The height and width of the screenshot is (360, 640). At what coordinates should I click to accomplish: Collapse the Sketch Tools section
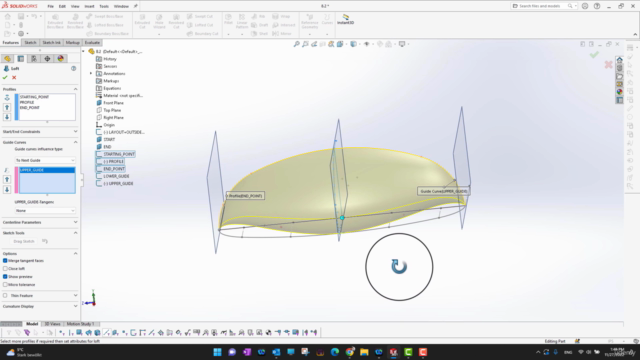[76, 233]
